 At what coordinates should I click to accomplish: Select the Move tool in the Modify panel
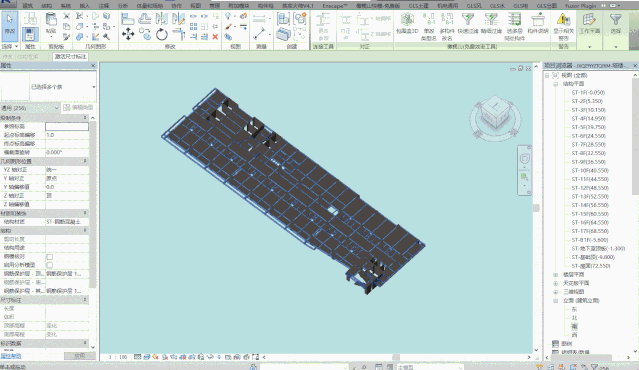tap(128, 33)
